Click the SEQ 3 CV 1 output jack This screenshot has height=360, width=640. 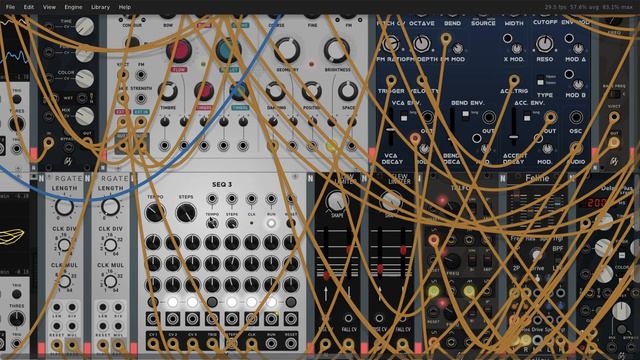[x=153, y=343]
